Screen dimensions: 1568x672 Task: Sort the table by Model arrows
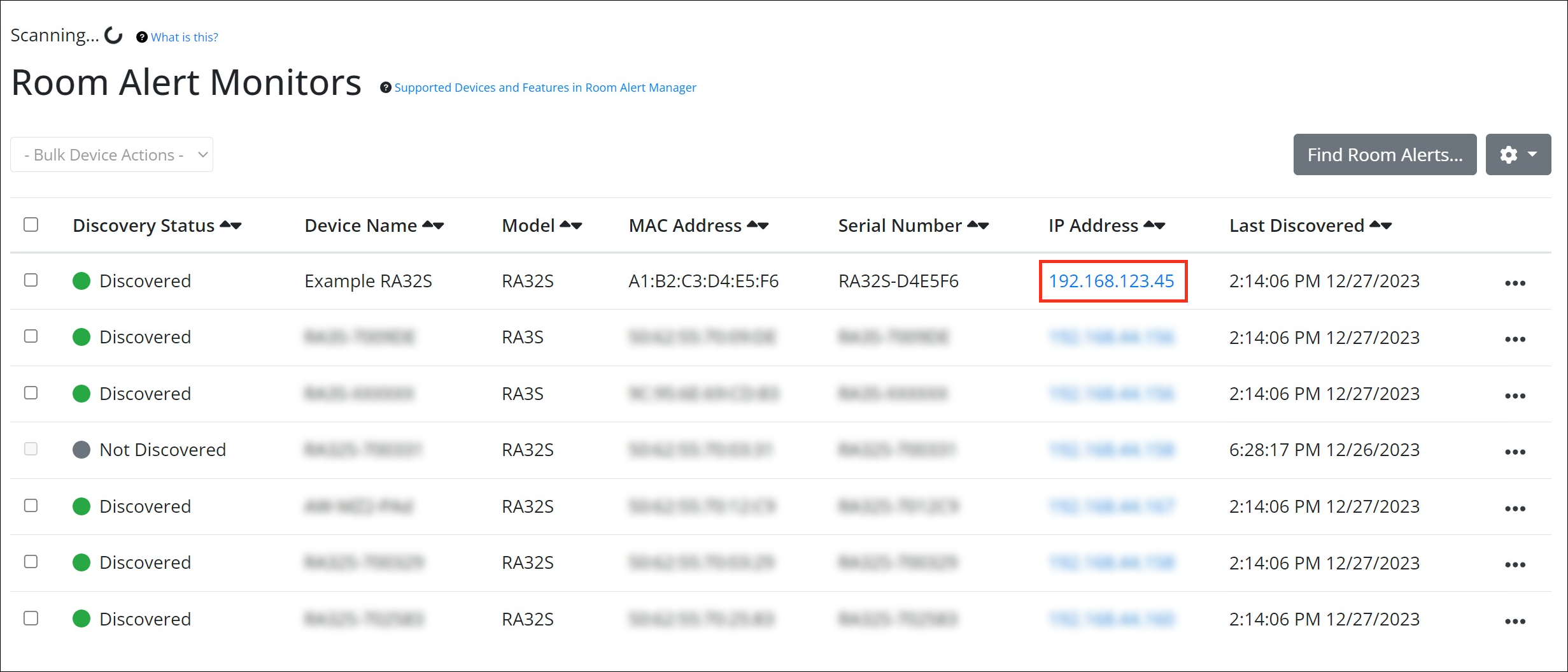coord(571,225)
